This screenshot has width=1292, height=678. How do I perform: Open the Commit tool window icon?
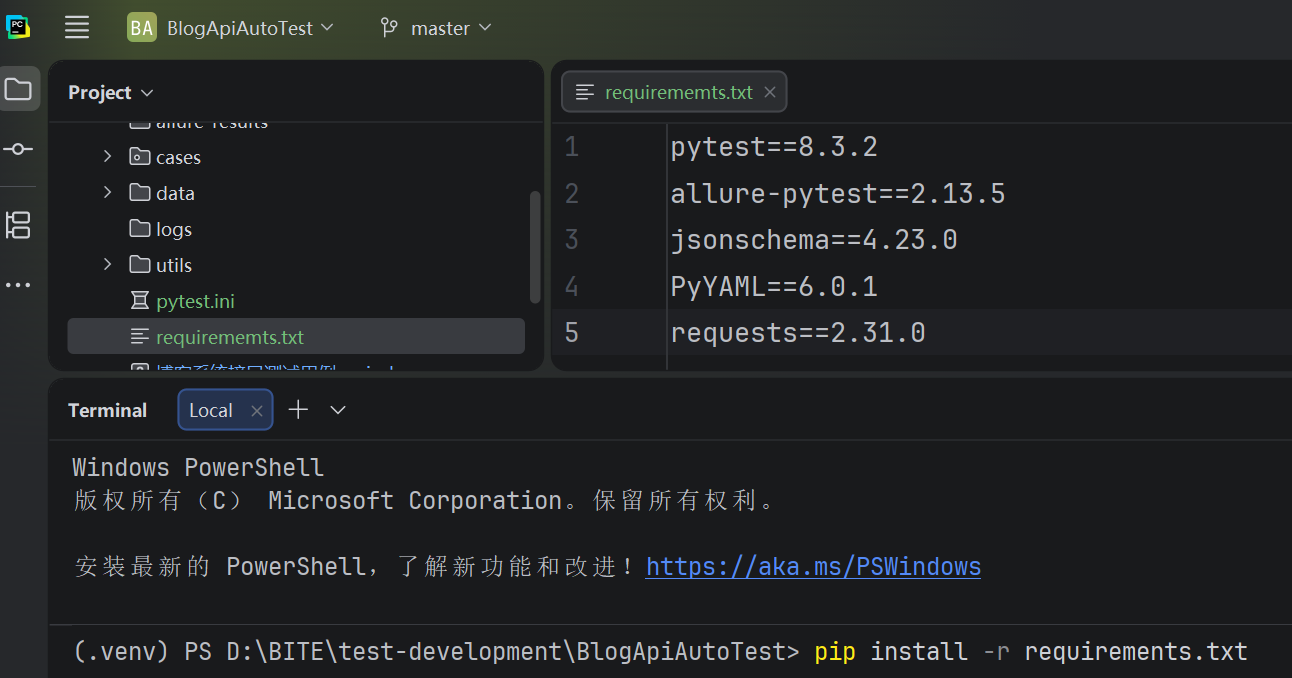pyautogui.click(x=18, y=149)
